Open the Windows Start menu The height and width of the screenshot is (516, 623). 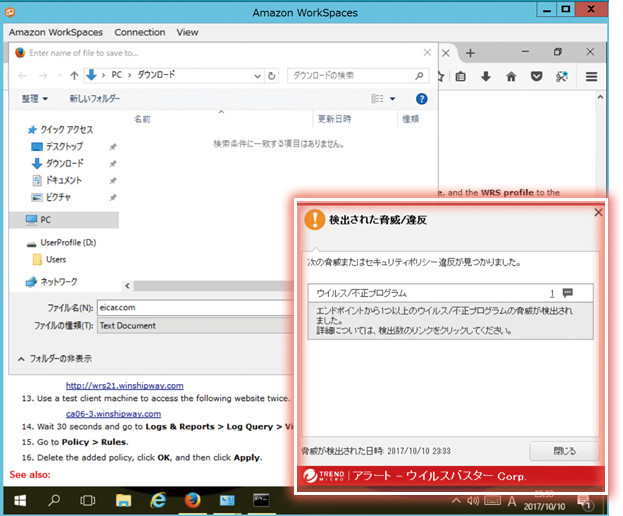[20, 501]
